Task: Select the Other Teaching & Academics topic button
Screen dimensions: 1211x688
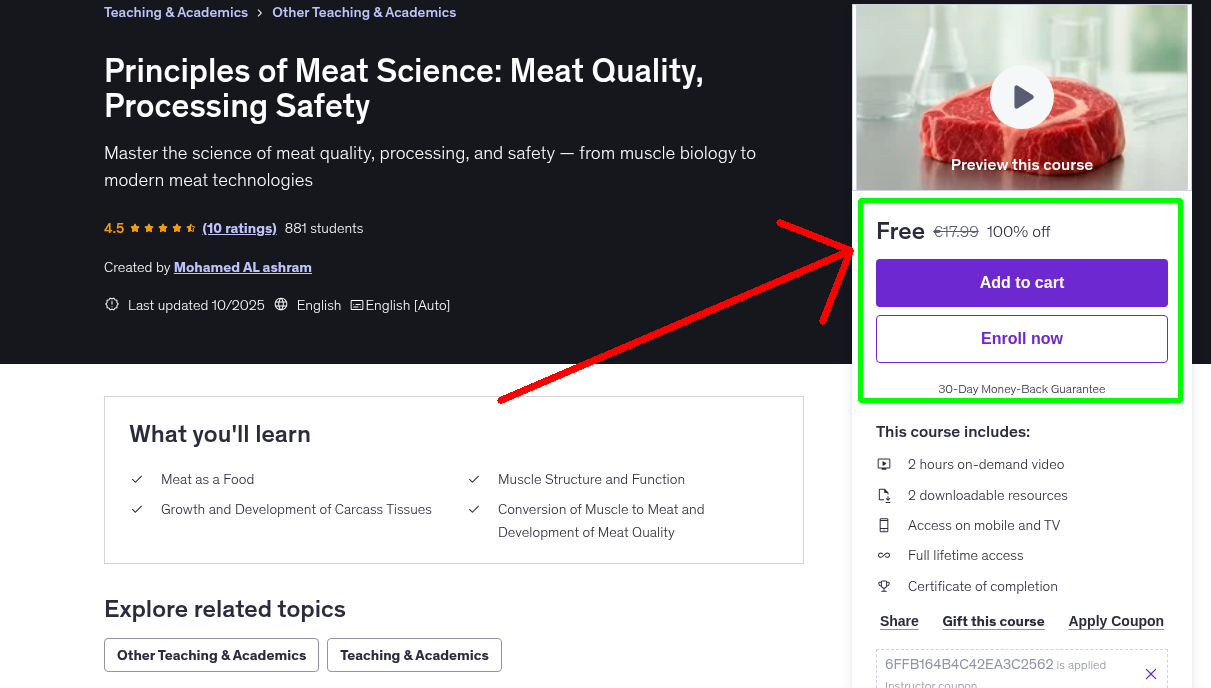Action: 211,655
